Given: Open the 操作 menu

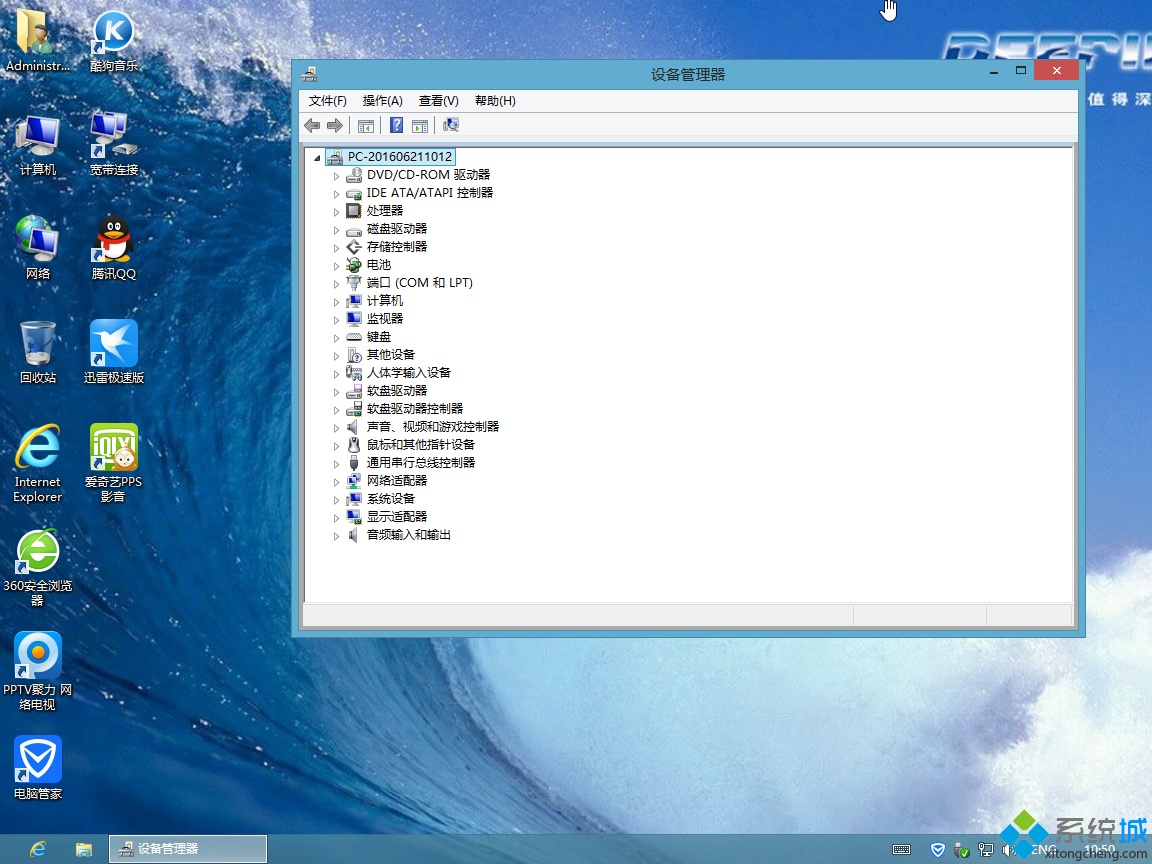Looking at the screenshot, I should pos(381,100).
